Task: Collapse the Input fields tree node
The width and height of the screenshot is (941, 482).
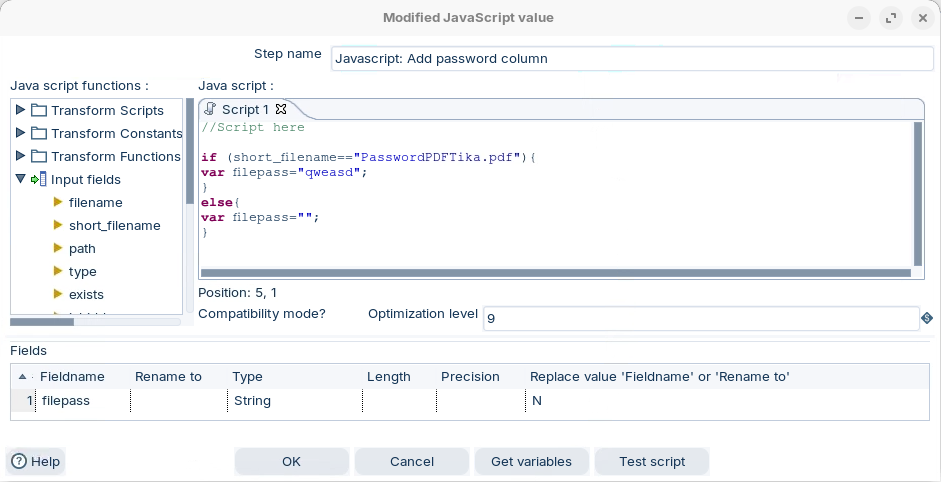Action: 21,179
